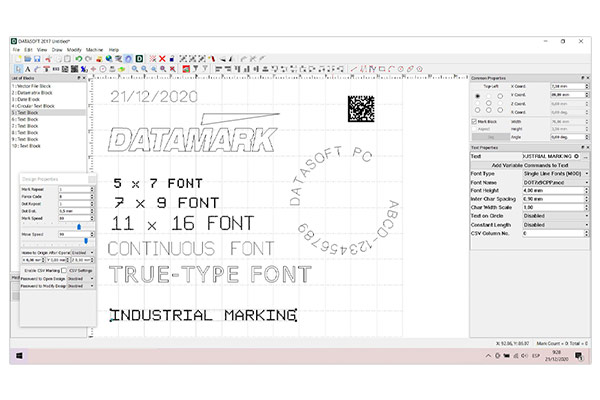The width and height of the screenshot is (600, 400).
Task: Select the top-right anchor radio button
Action: pyautogui.click(x=500, y=96)
